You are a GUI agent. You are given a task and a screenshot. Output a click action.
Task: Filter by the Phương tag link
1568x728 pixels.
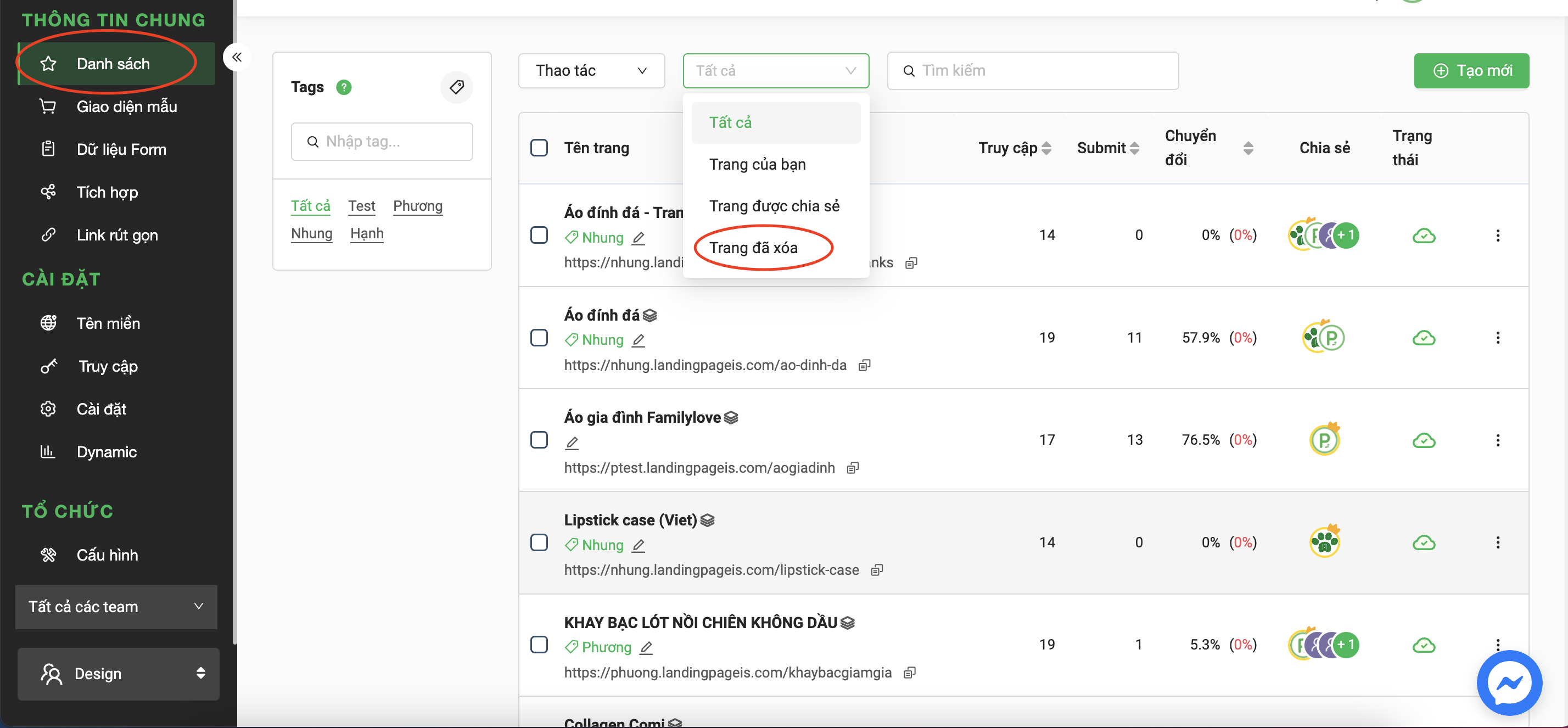click(418, 206)
